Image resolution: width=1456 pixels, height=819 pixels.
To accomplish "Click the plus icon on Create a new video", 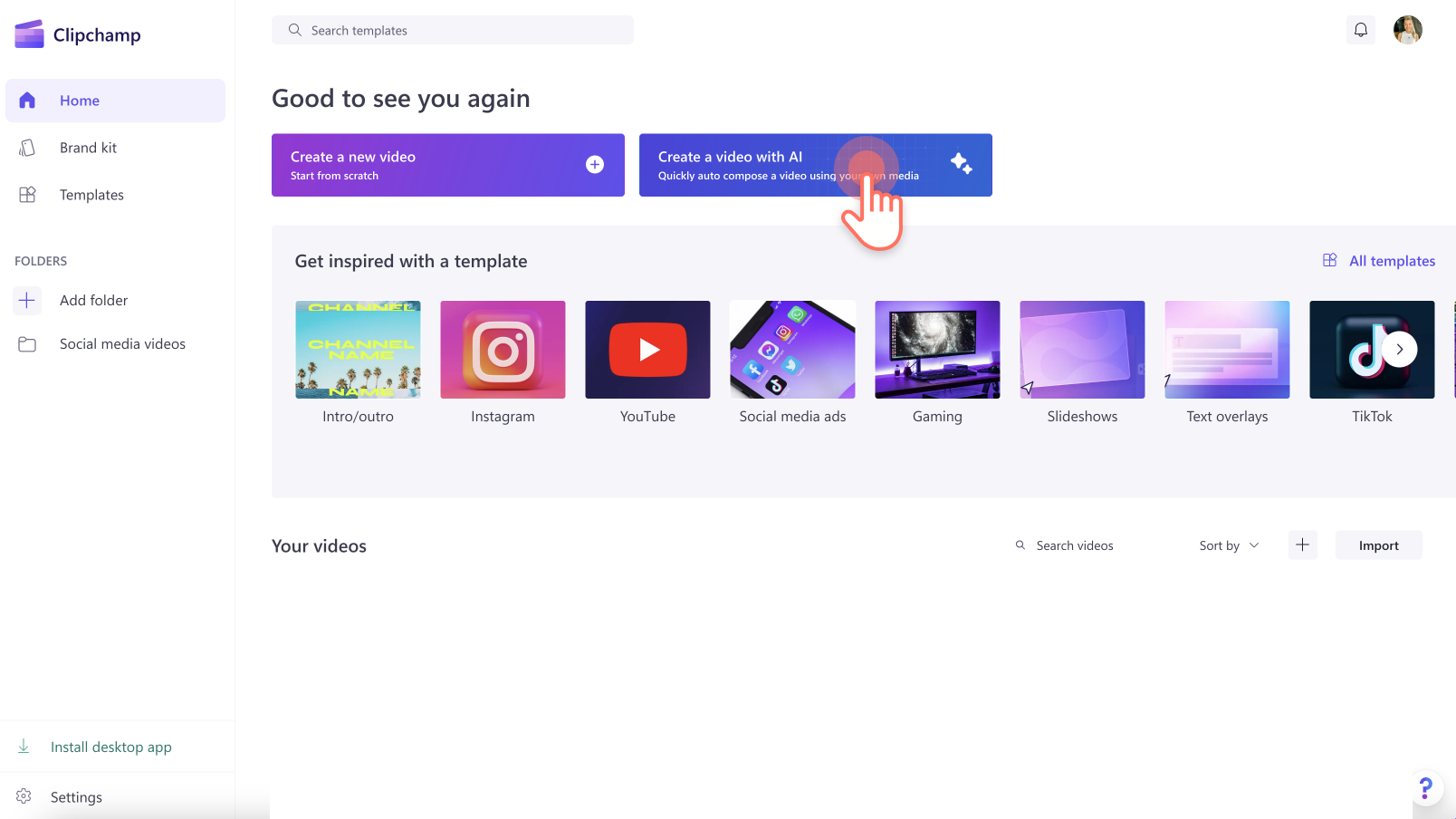I will point(595,164).
